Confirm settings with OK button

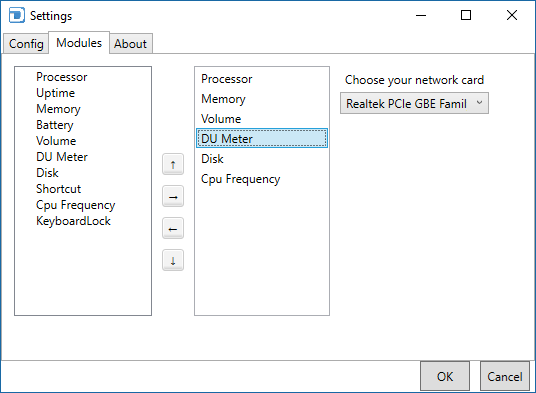445,376
